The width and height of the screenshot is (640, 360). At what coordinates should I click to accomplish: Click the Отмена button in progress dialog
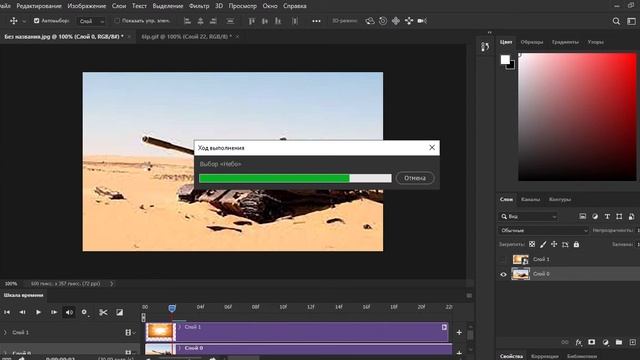click(x=415, y=178)
